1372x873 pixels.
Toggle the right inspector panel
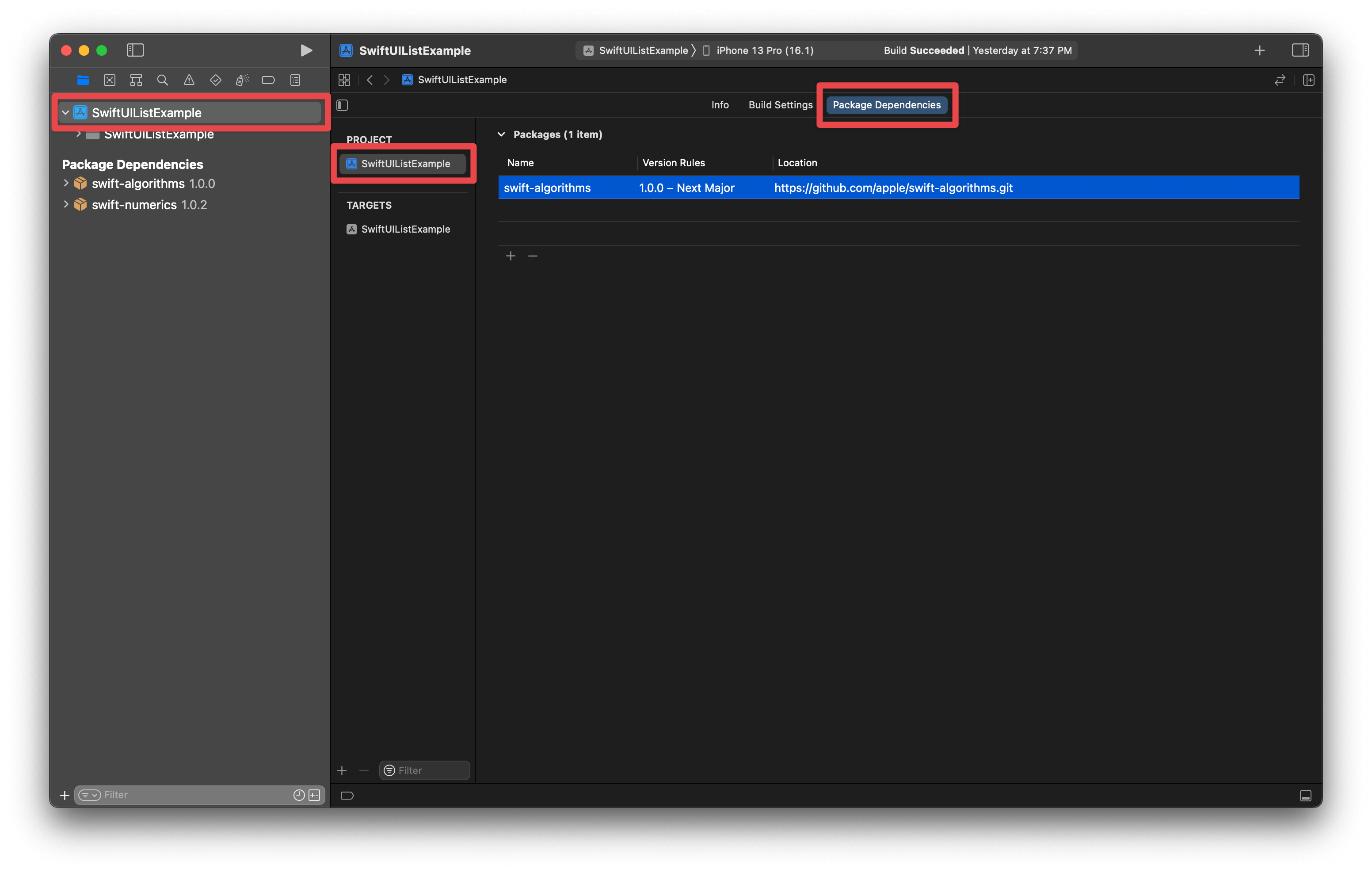point(1300,50)
